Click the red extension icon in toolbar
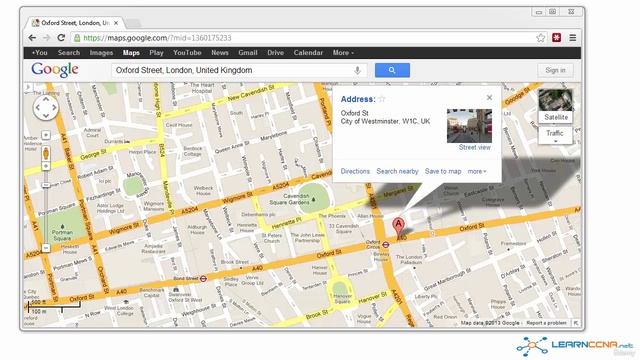 tap(556, 38)
